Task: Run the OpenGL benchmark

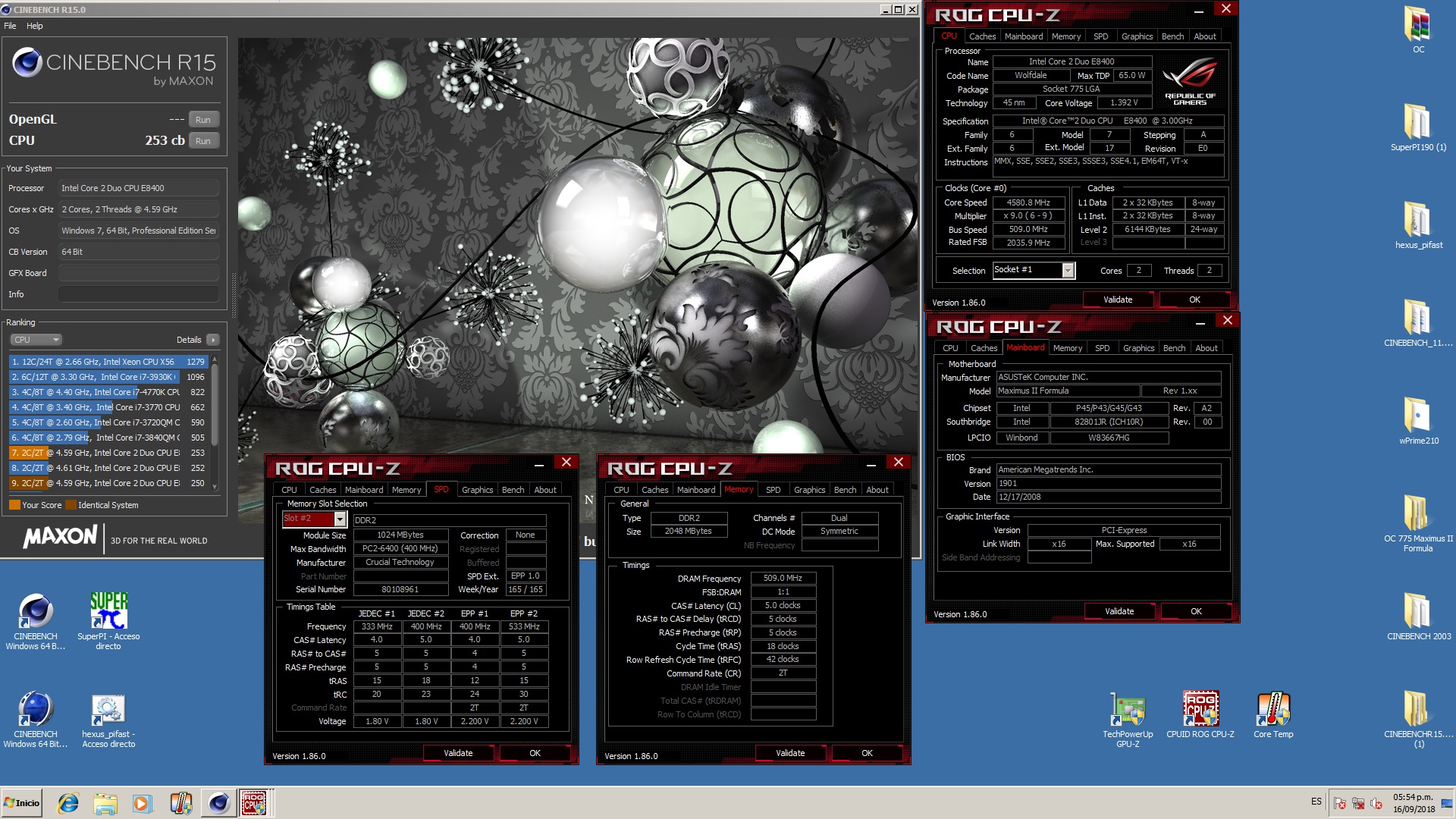Action: coord(203,120)
